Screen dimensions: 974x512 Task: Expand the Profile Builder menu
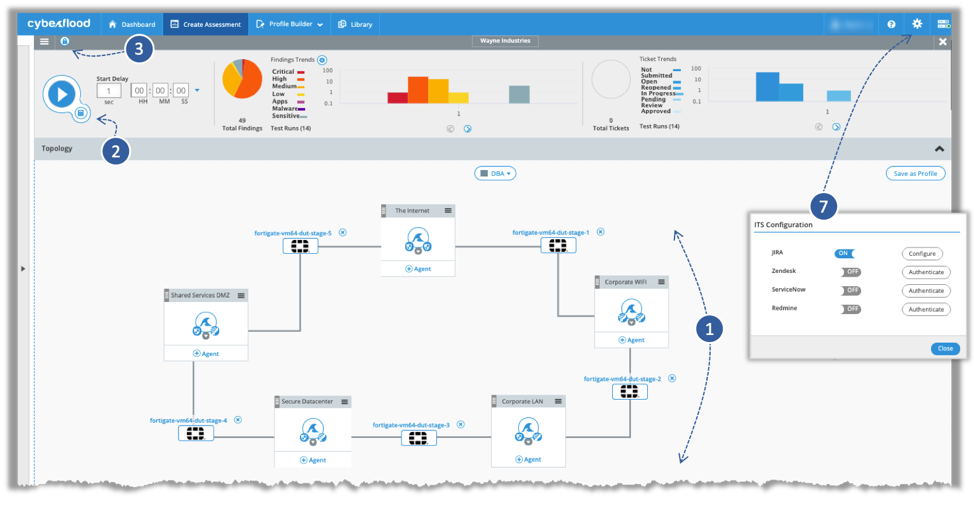coord(289,24)
